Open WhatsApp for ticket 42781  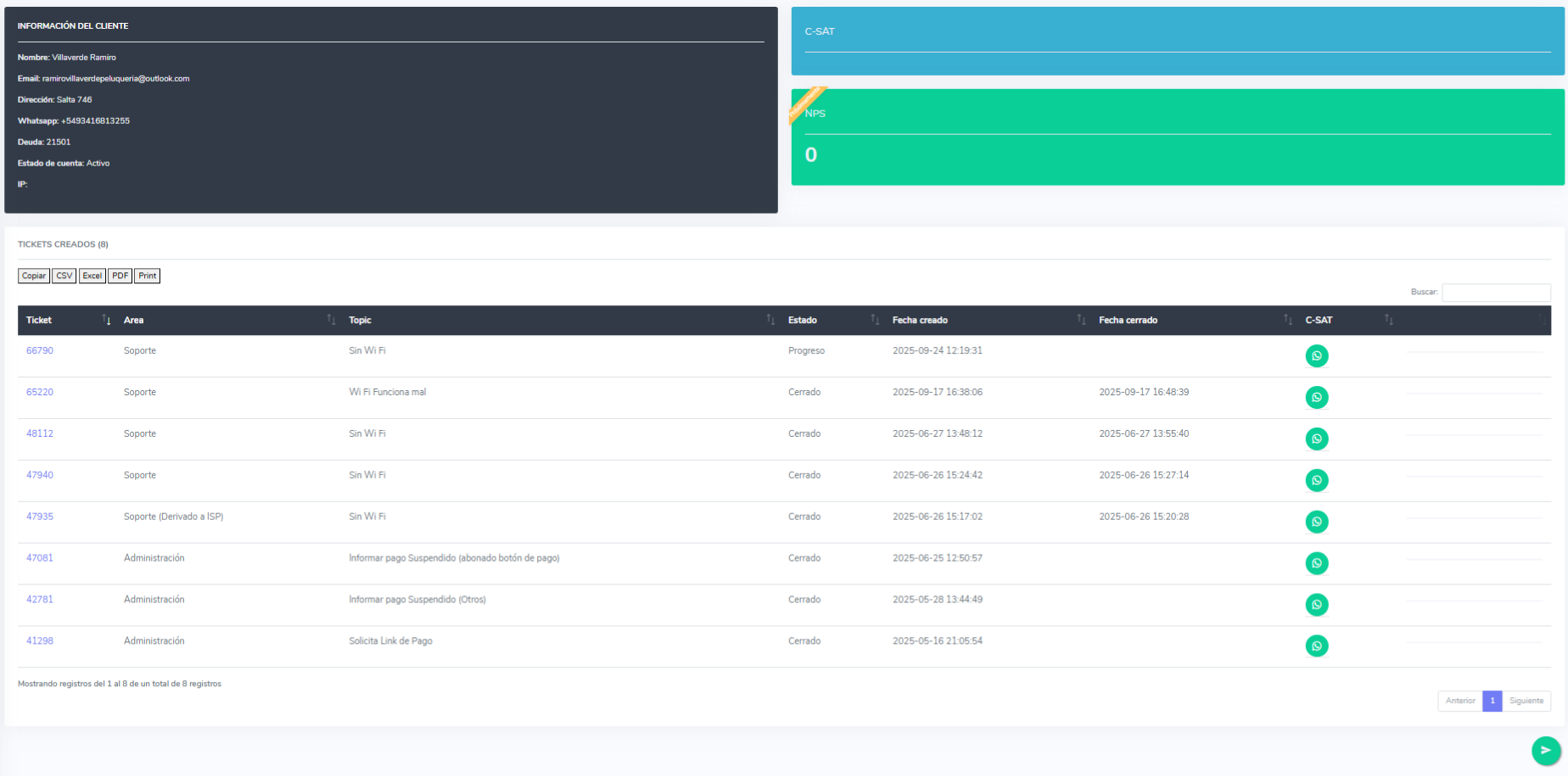tap(1316, 605)
